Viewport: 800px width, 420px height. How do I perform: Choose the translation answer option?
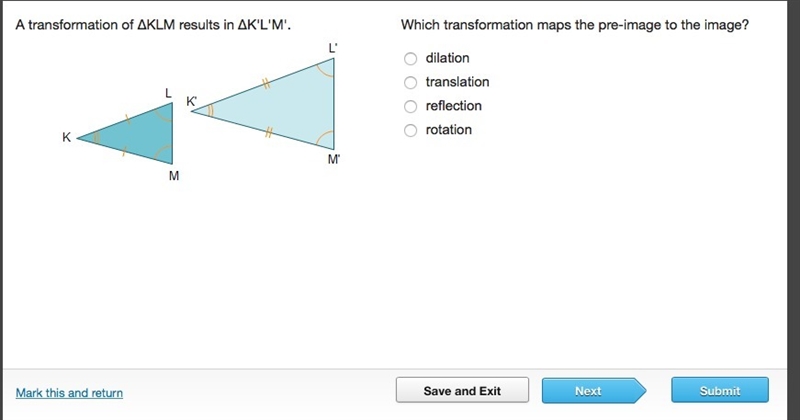(x=411, y=82)
